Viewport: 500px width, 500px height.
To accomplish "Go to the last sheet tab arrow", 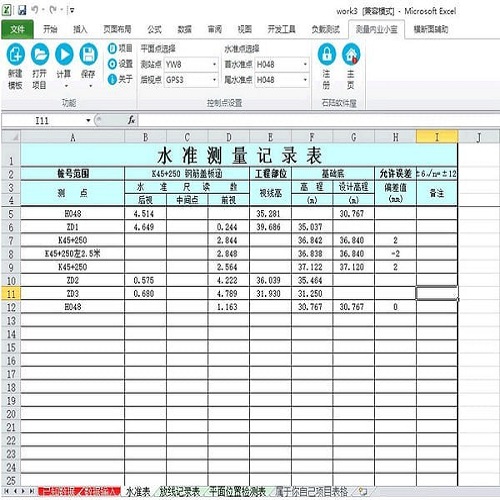I will coord(32,491).
